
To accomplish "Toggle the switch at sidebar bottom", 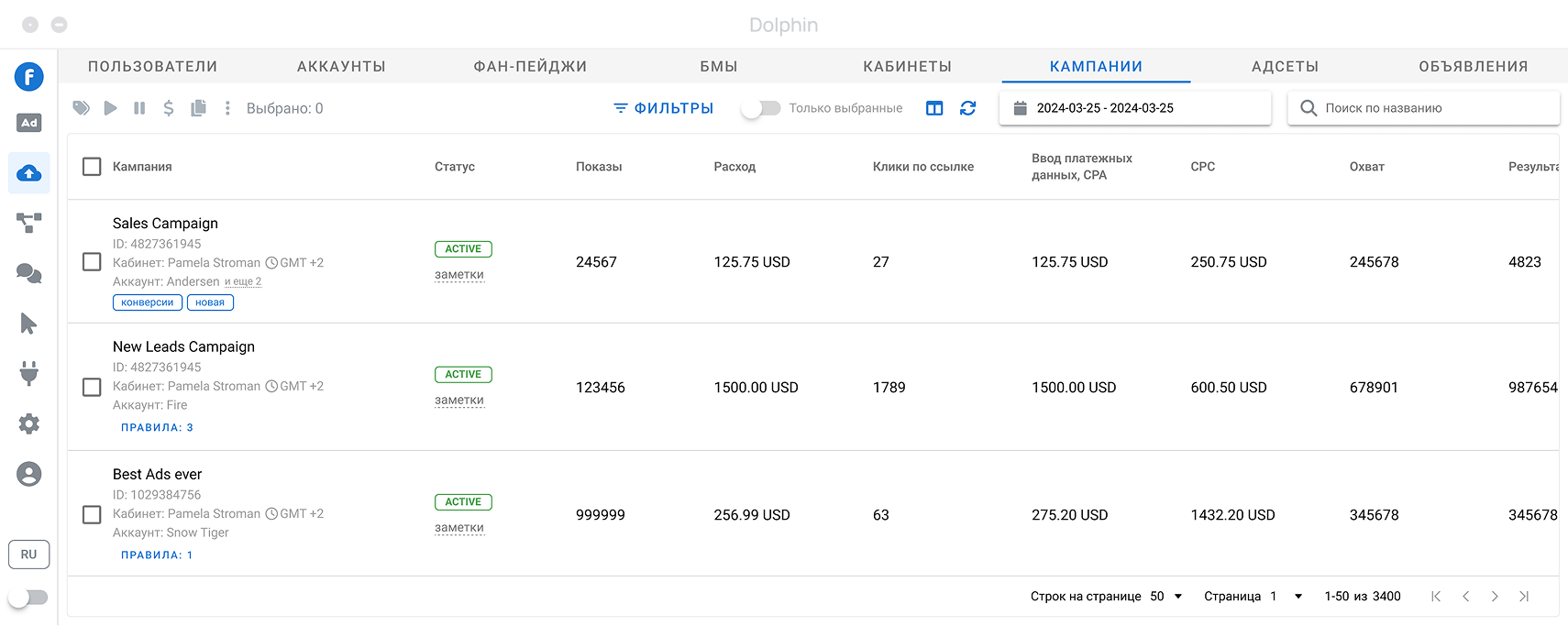I will tap(28, 598).
